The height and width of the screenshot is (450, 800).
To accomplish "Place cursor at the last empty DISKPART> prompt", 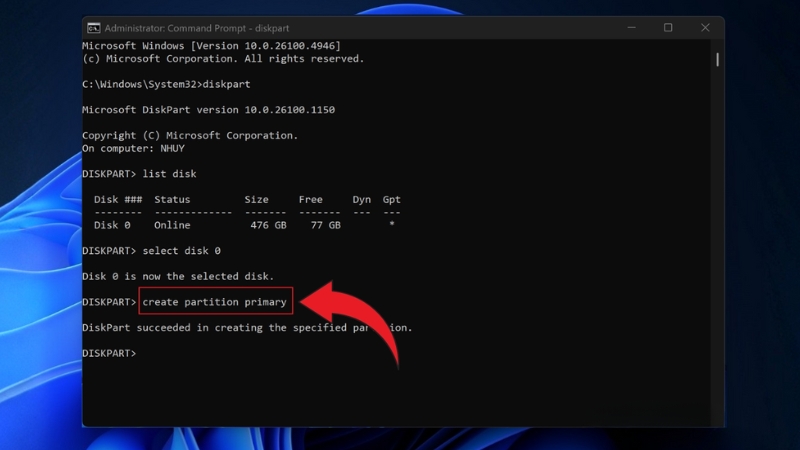I will tap(142, 353).
